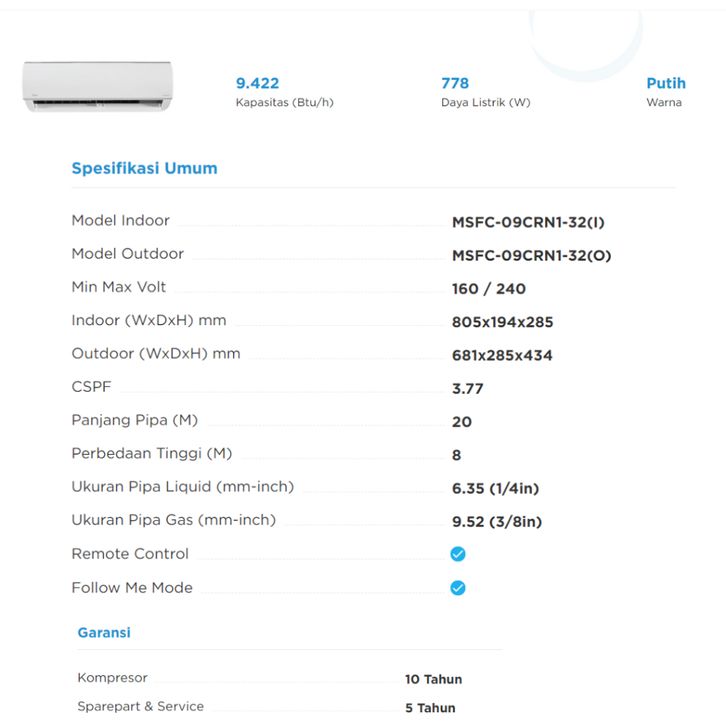Click the white air conditioner product image
The image size is (726, 726).
click(98, 87)
